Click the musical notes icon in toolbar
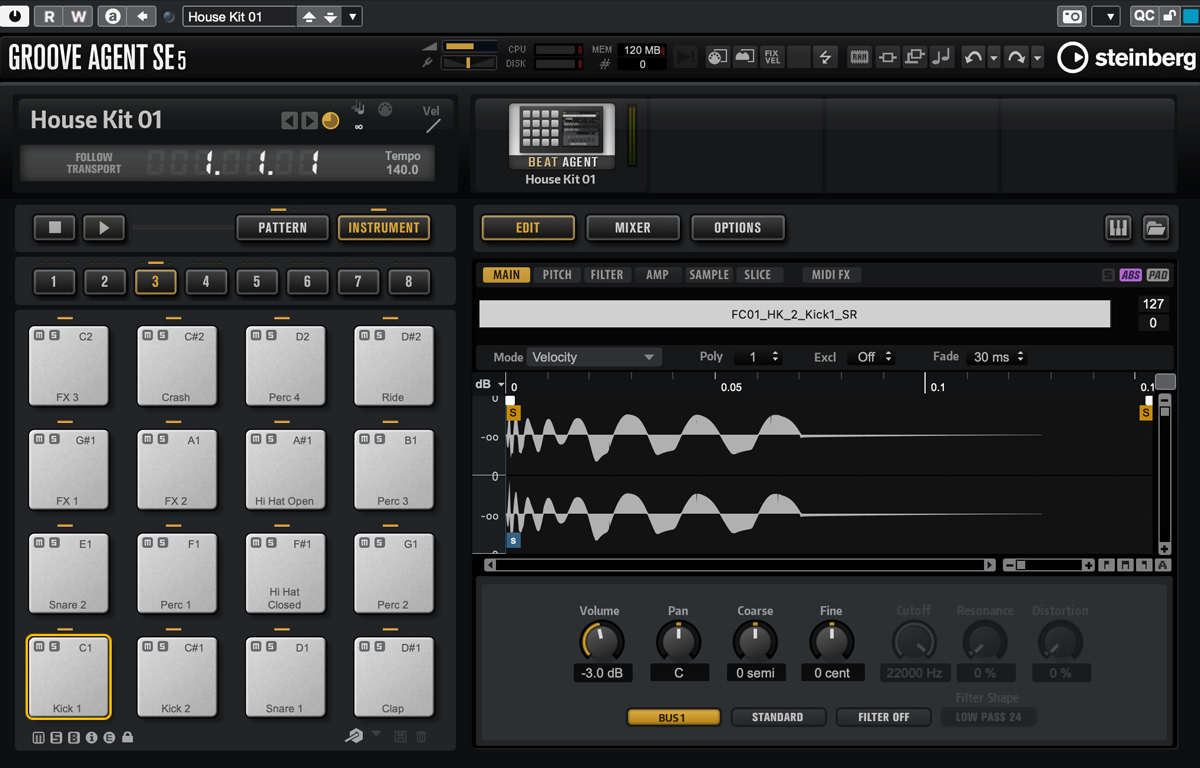1200x768 pixels. point(941,57)
